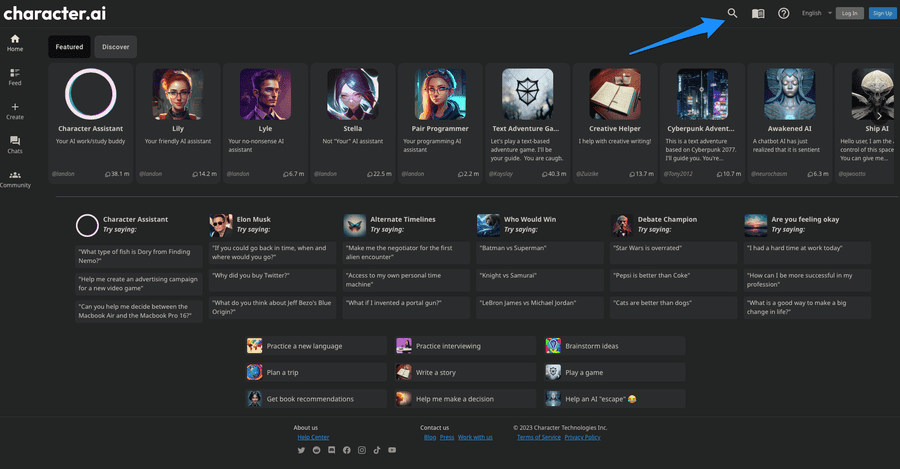Open Community in the sidebar
The image size is (900, 469).
coord(15,179)
